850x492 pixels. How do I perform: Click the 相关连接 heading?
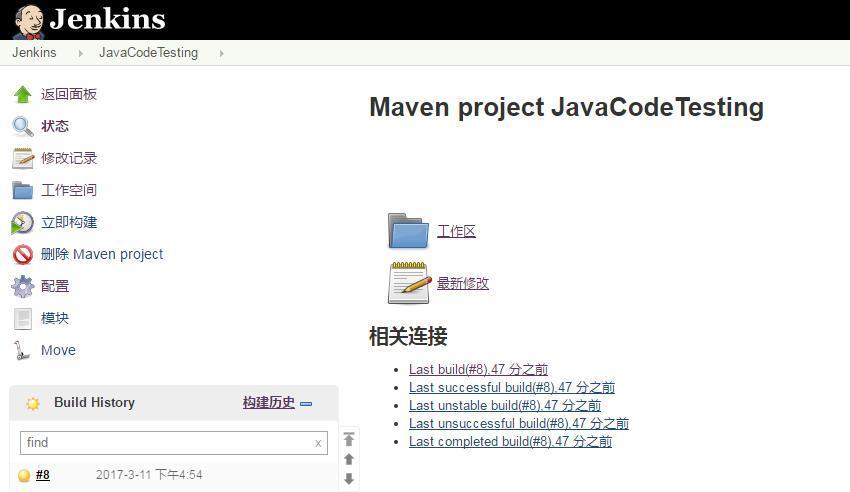pyautogui.click(x=408, y=336)
